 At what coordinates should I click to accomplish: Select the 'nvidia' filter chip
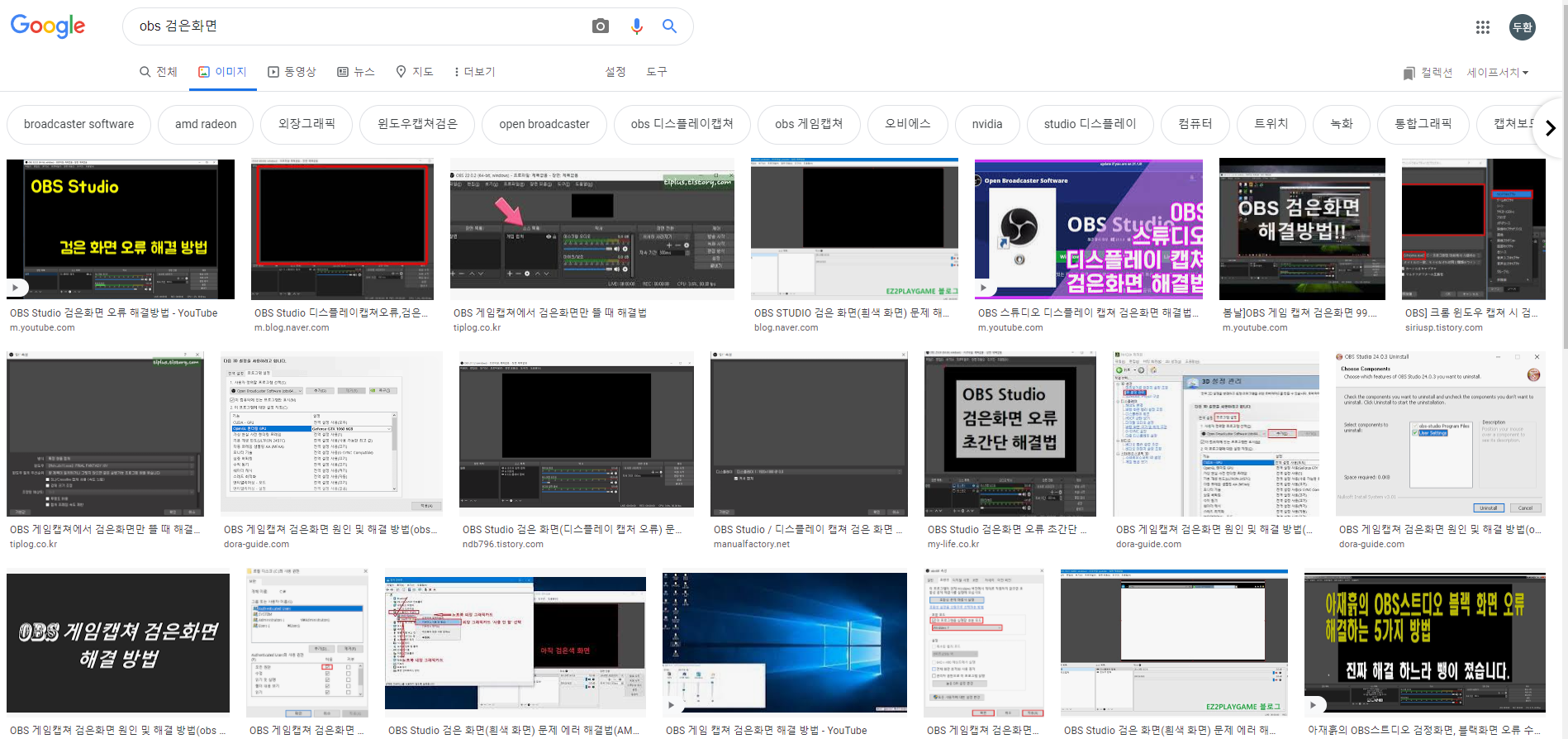[x=986, y=124]
